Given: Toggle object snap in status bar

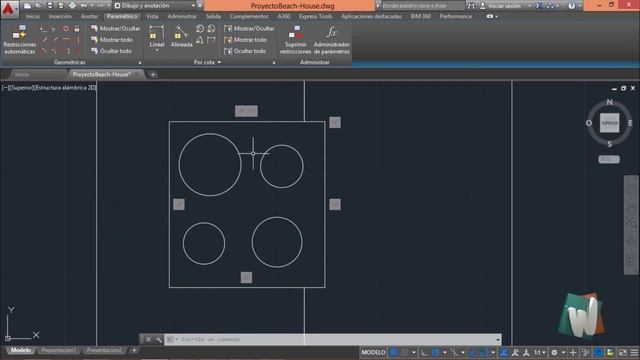Looking at the screenshot, I should [484, 352].
